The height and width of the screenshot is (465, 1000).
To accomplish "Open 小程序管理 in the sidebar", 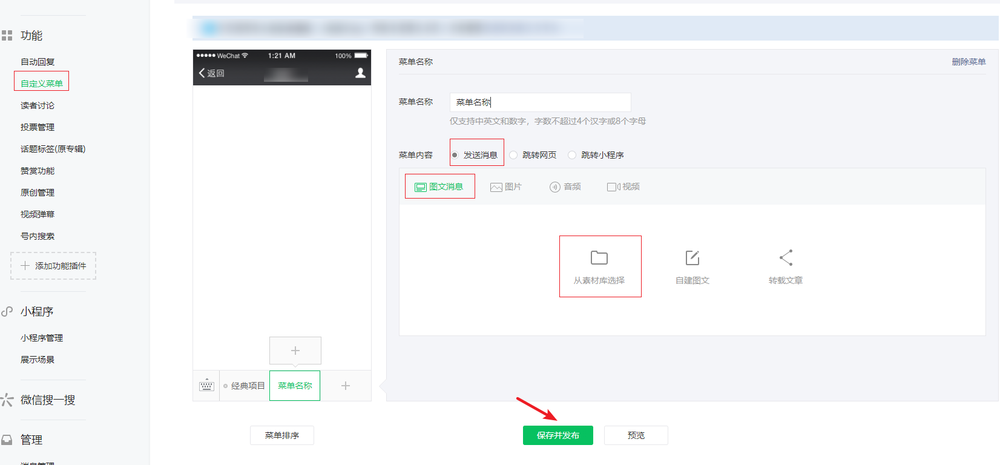I will [x=41, y=338].
